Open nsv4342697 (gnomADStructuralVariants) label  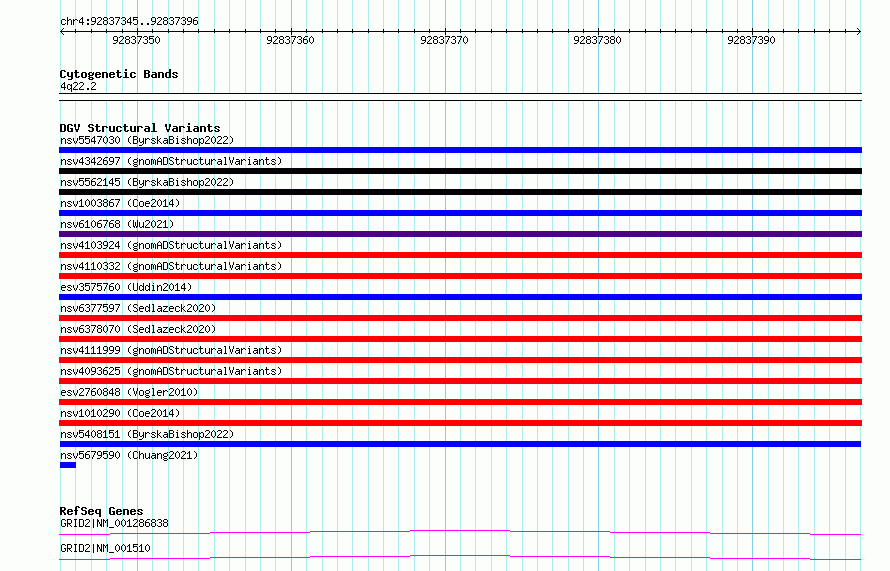pyautogui.click(x=171, y=161)
